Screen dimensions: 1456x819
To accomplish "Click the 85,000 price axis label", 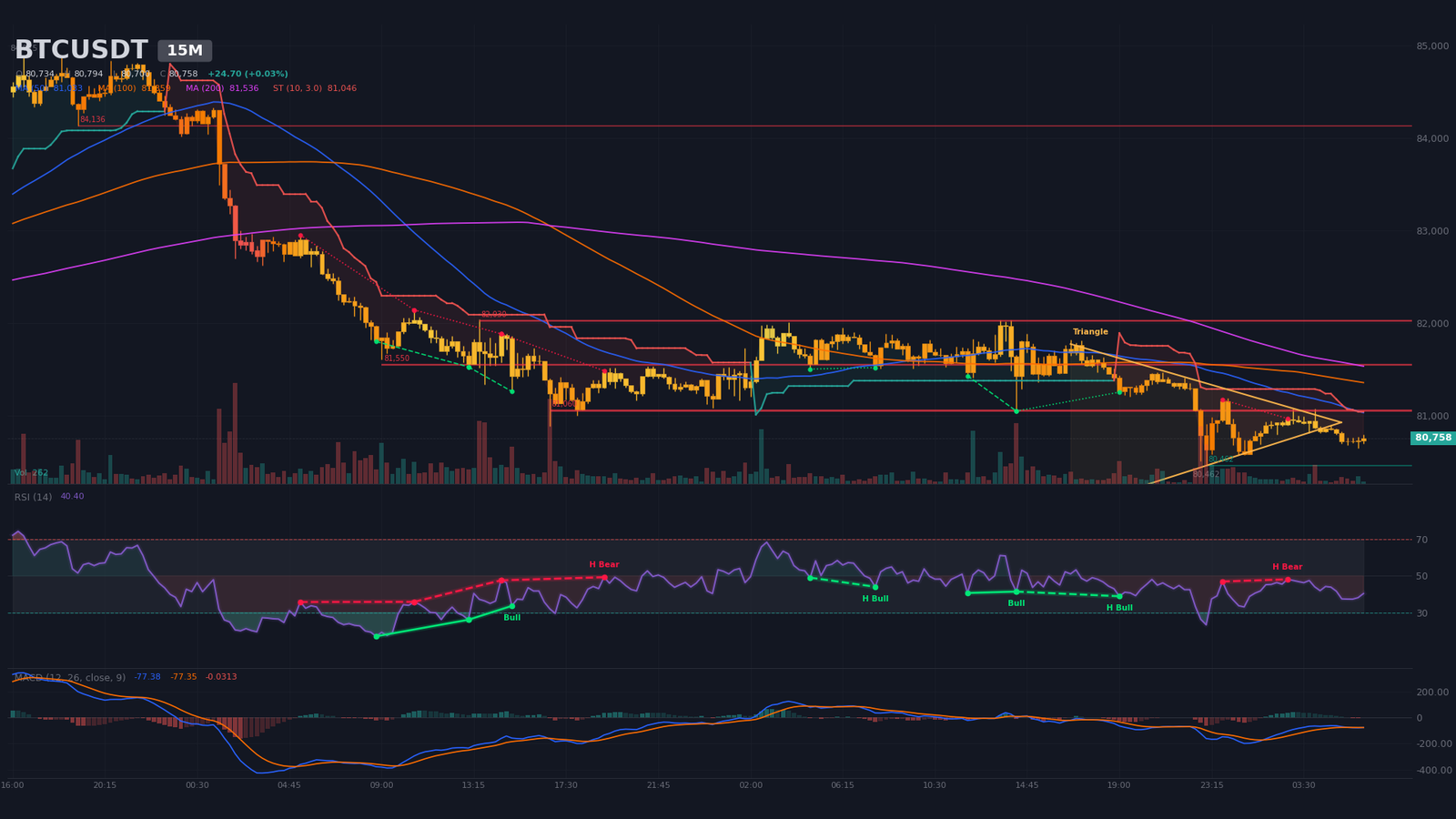I will pos(1432,45).
